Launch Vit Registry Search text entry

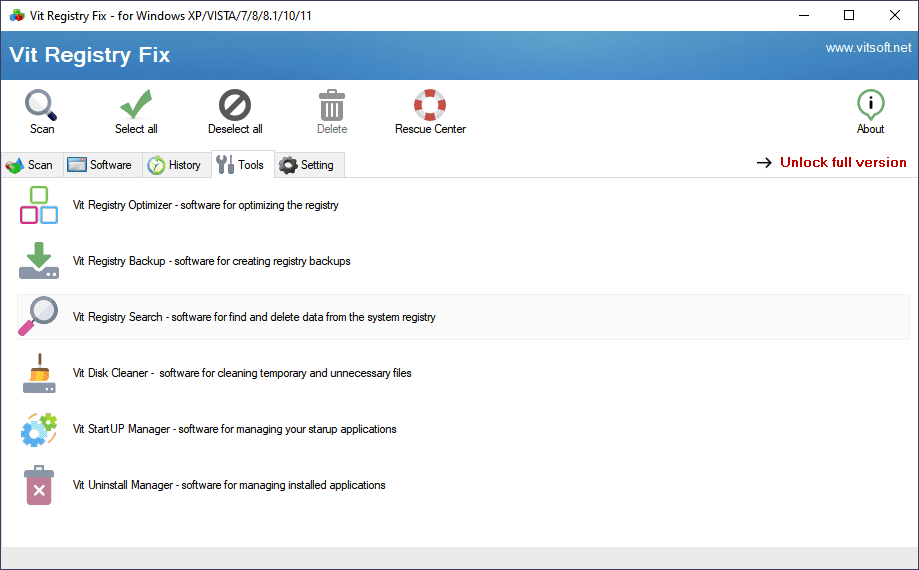click(254, 317)
